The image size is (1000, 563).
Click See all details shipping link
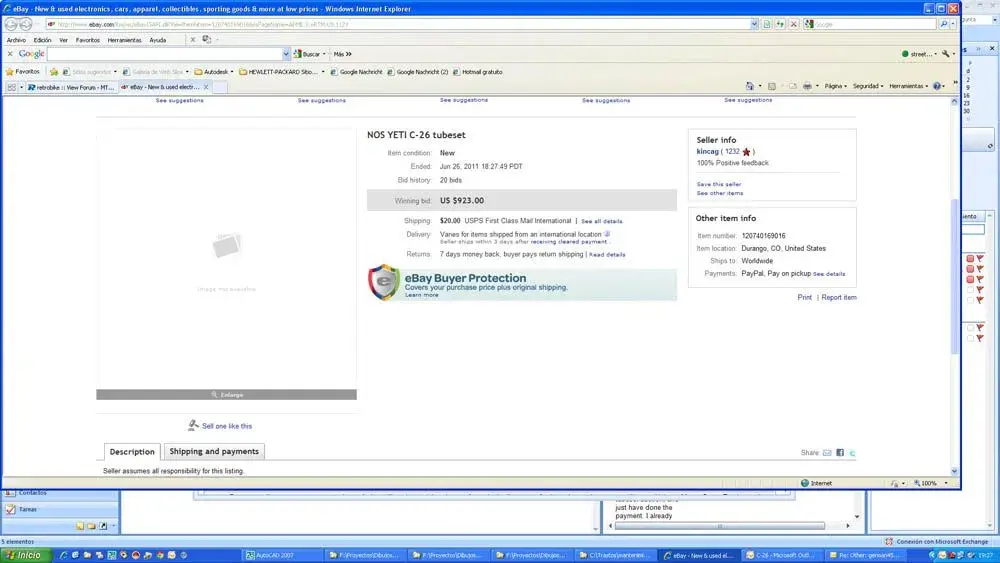pyautogui.click(x=601, y=221)
